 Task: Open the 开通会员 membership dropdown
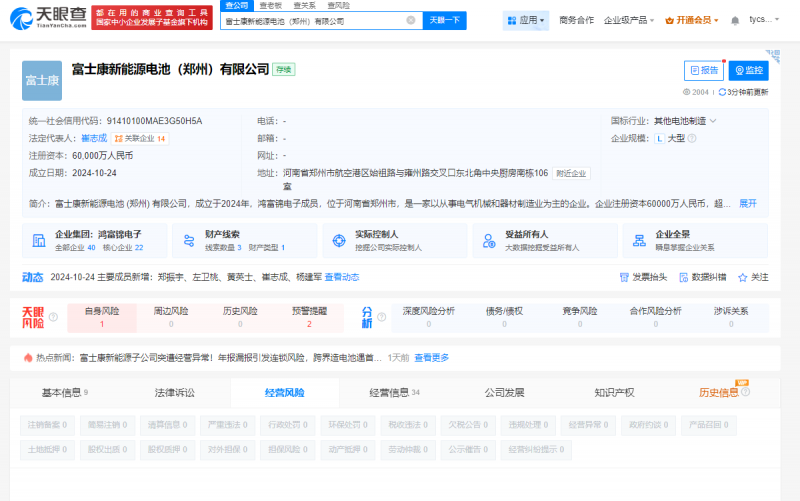tap(691, 20)
